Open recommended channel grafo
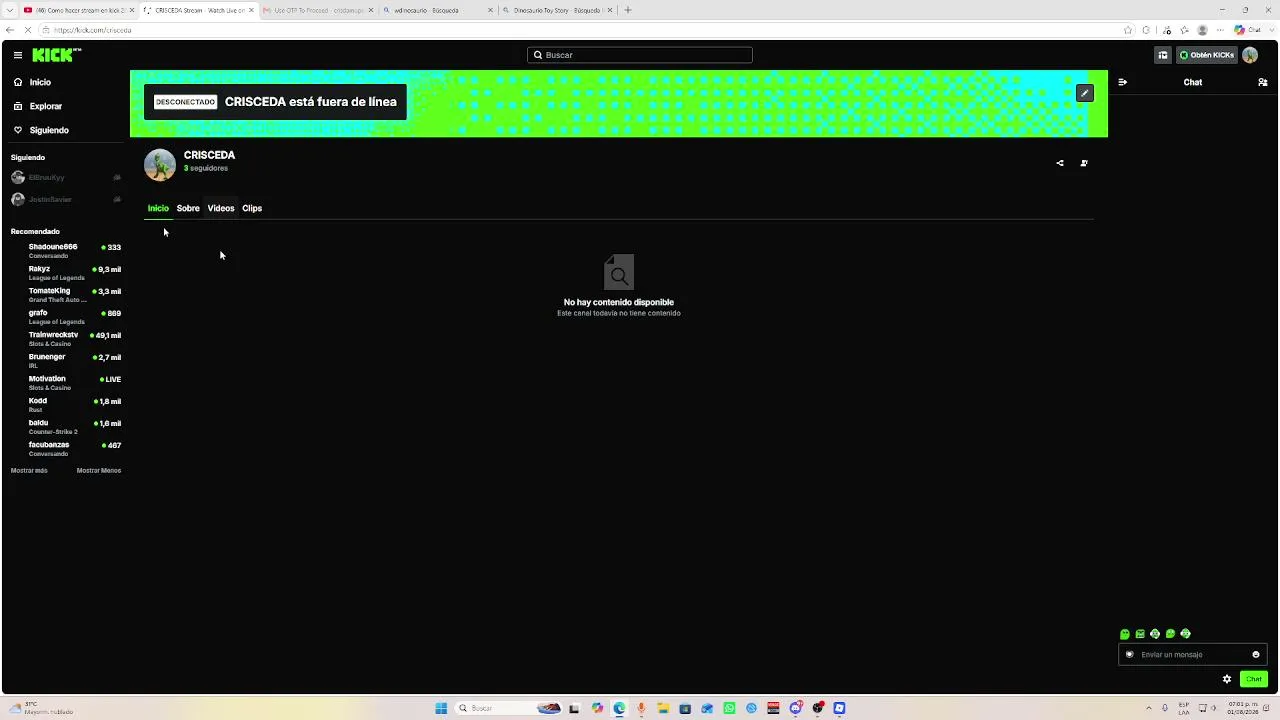This screenshot has width=1280, height=720. click(65, 316)
